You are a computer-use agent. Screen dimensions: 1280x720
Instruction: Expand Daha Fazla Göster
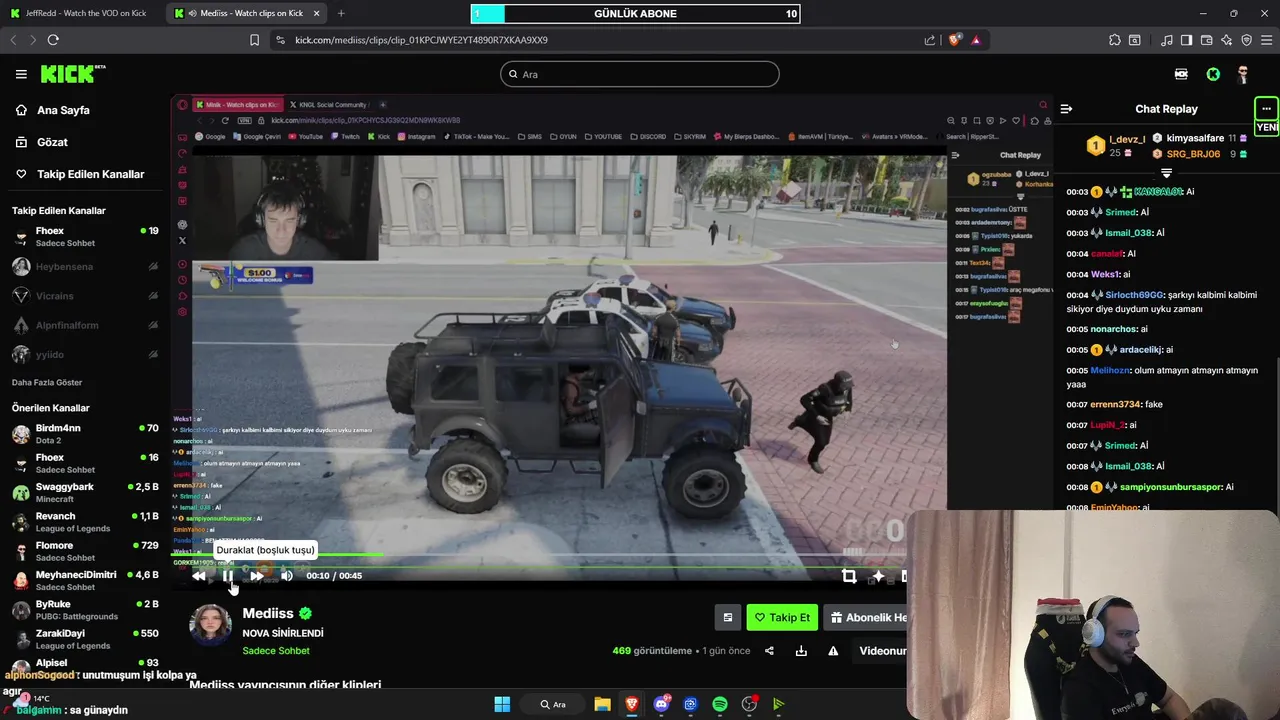point(47,382)
